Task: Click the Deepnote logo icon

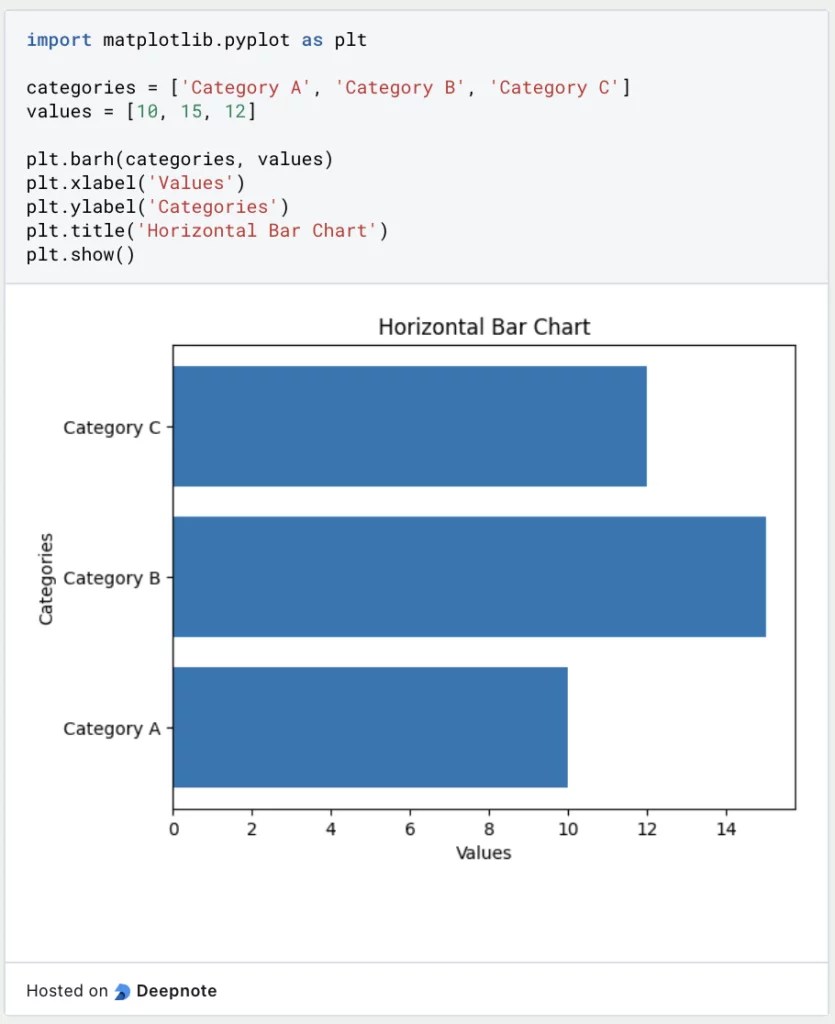Action: coord(122,991)
